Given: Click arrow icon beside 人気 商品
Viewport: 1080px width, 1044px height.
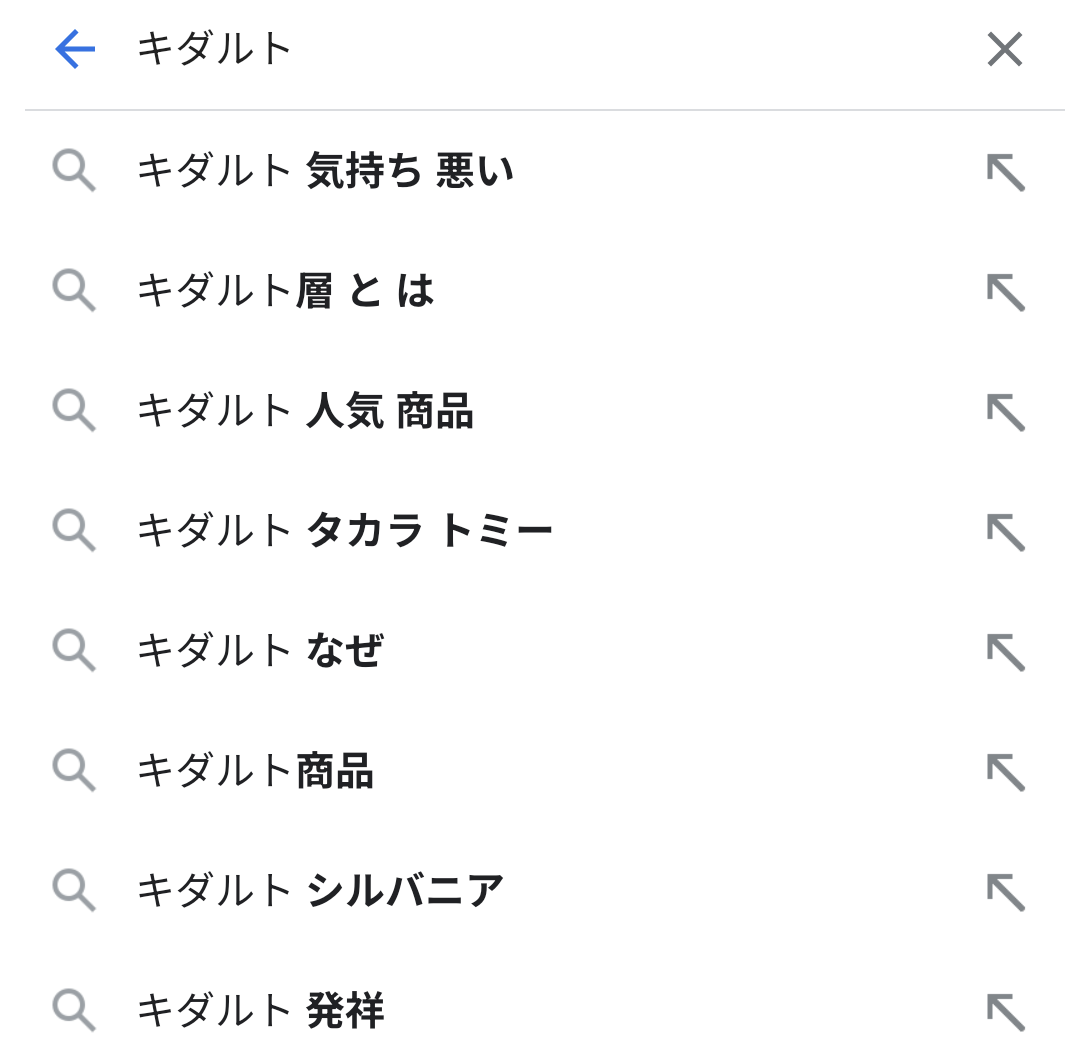Looking at the screenshot, I should coord(1005,411).
